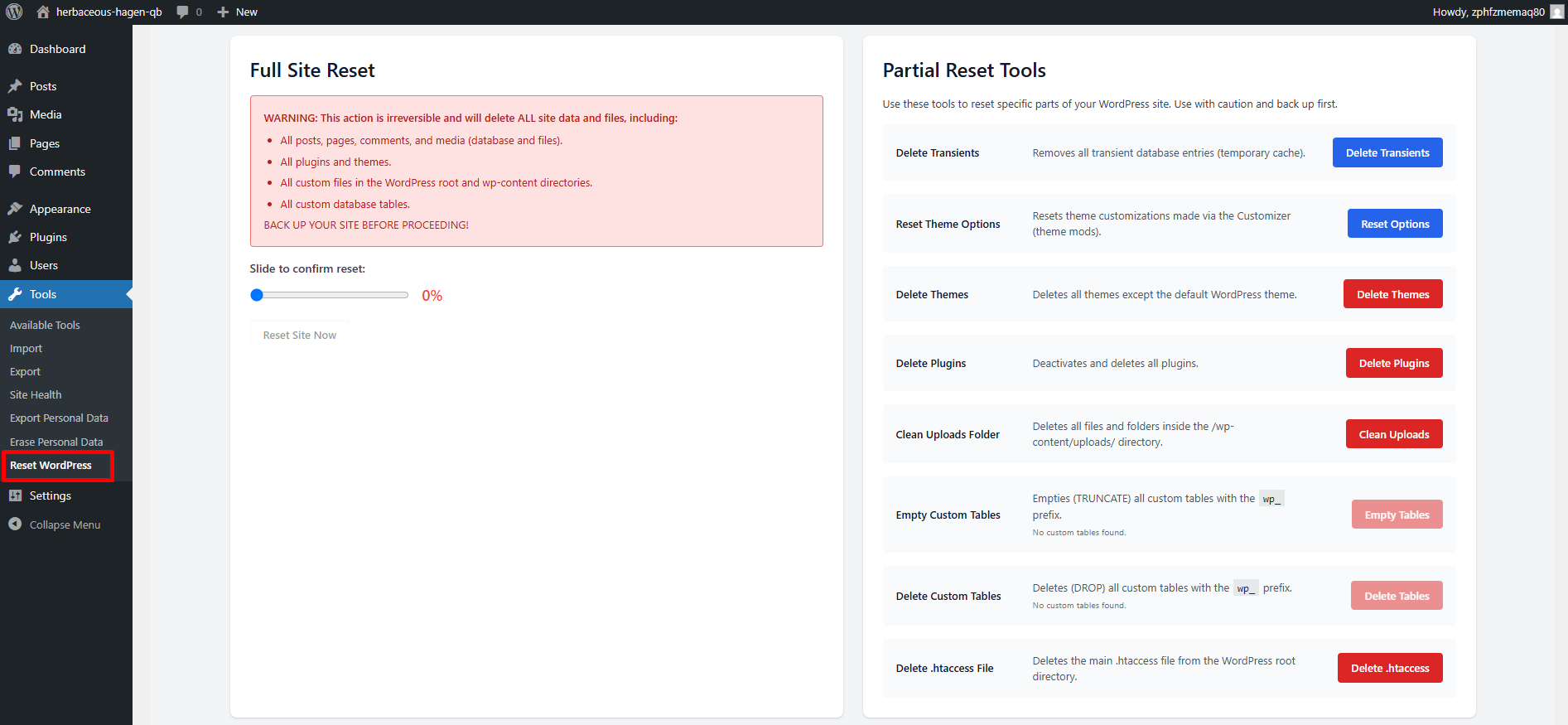Click the Settings sliders icon
1568x725 pixels.
(15, 495)
